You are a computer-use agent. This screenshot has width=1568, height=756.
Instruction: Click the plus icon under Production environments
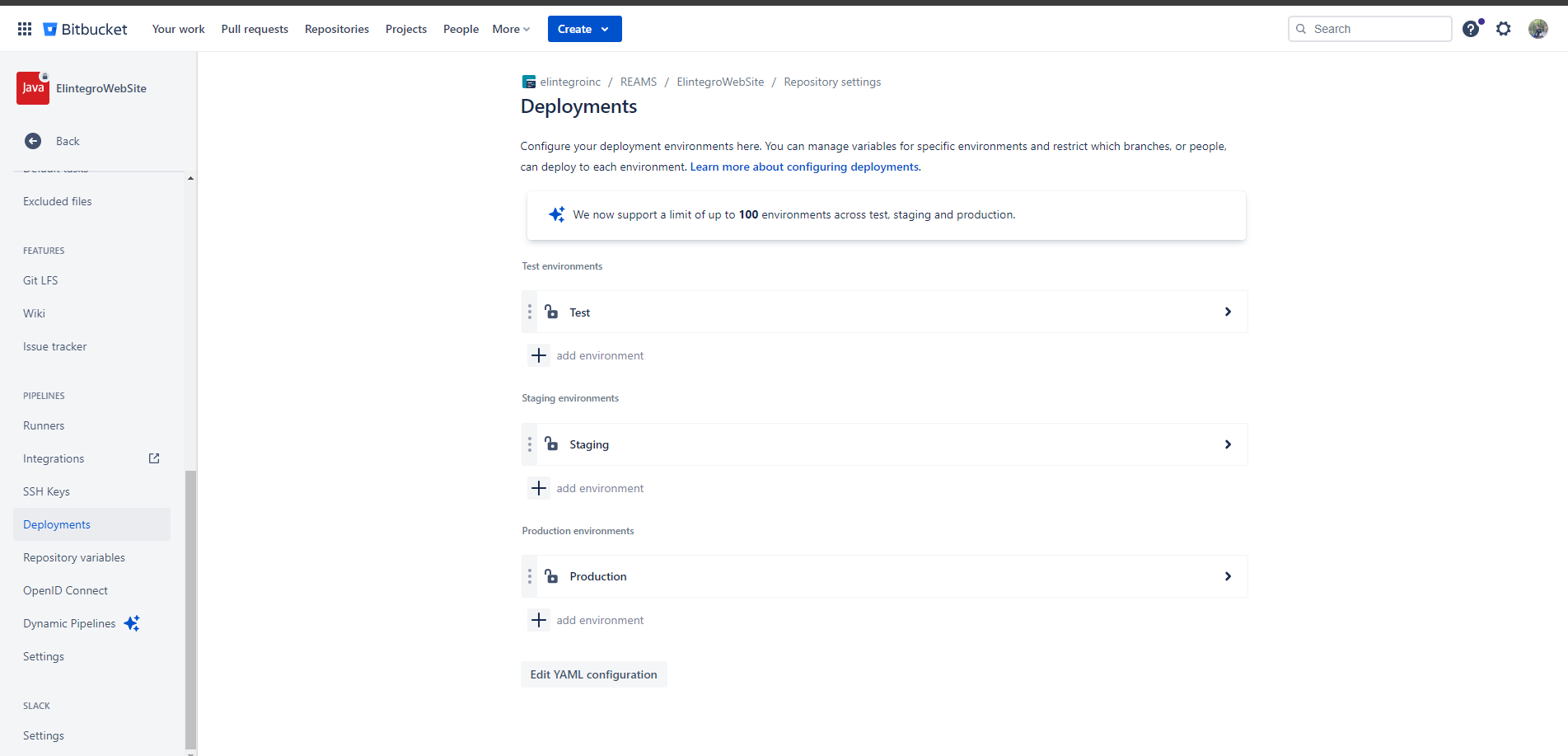tap(539, 620)
